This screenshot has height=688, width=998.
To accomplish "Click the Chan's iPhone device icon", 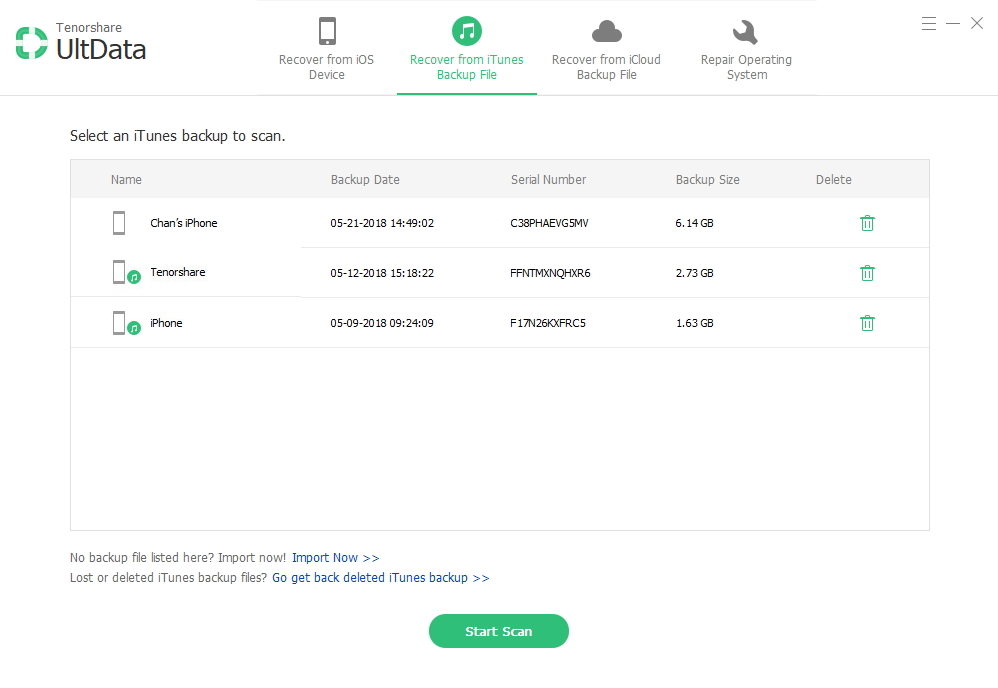I will tap(119, 223).
